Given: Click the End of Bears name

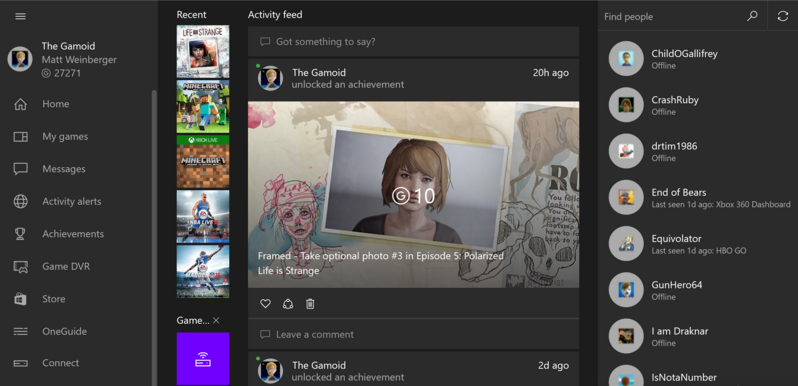Looking at the screenshot, I should tap(679, 192).
